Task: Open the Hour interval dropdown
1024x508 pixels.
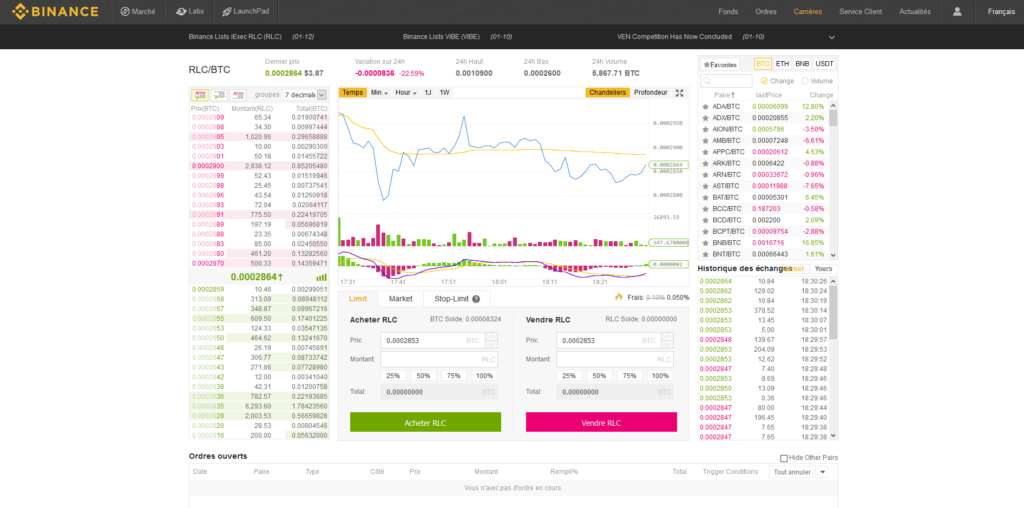Action: pyautogui.click(x=406, y=93)
